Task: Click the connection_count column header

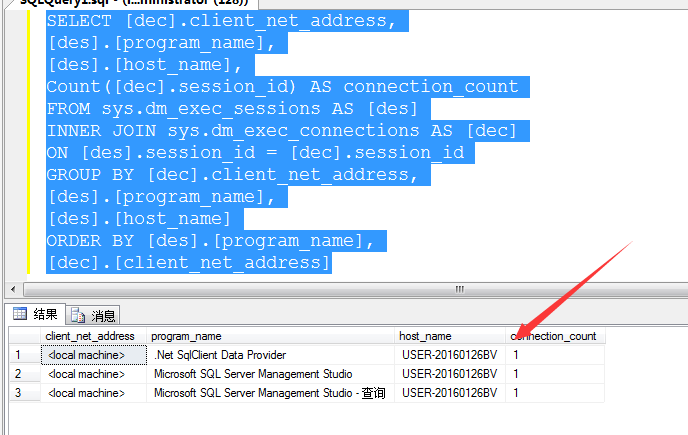Action: (x=555, y=336)
